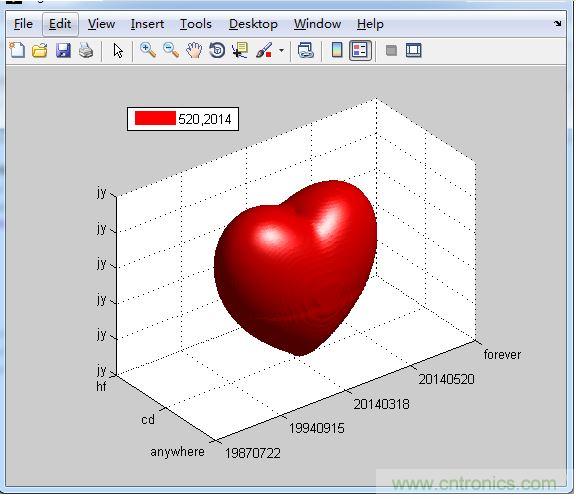Image resolution: width=576 pixels, height=499 pixels.
Task: Toggle the Edit Plot arrow tool
Action: pyautogui.click(x=118, y=51)
